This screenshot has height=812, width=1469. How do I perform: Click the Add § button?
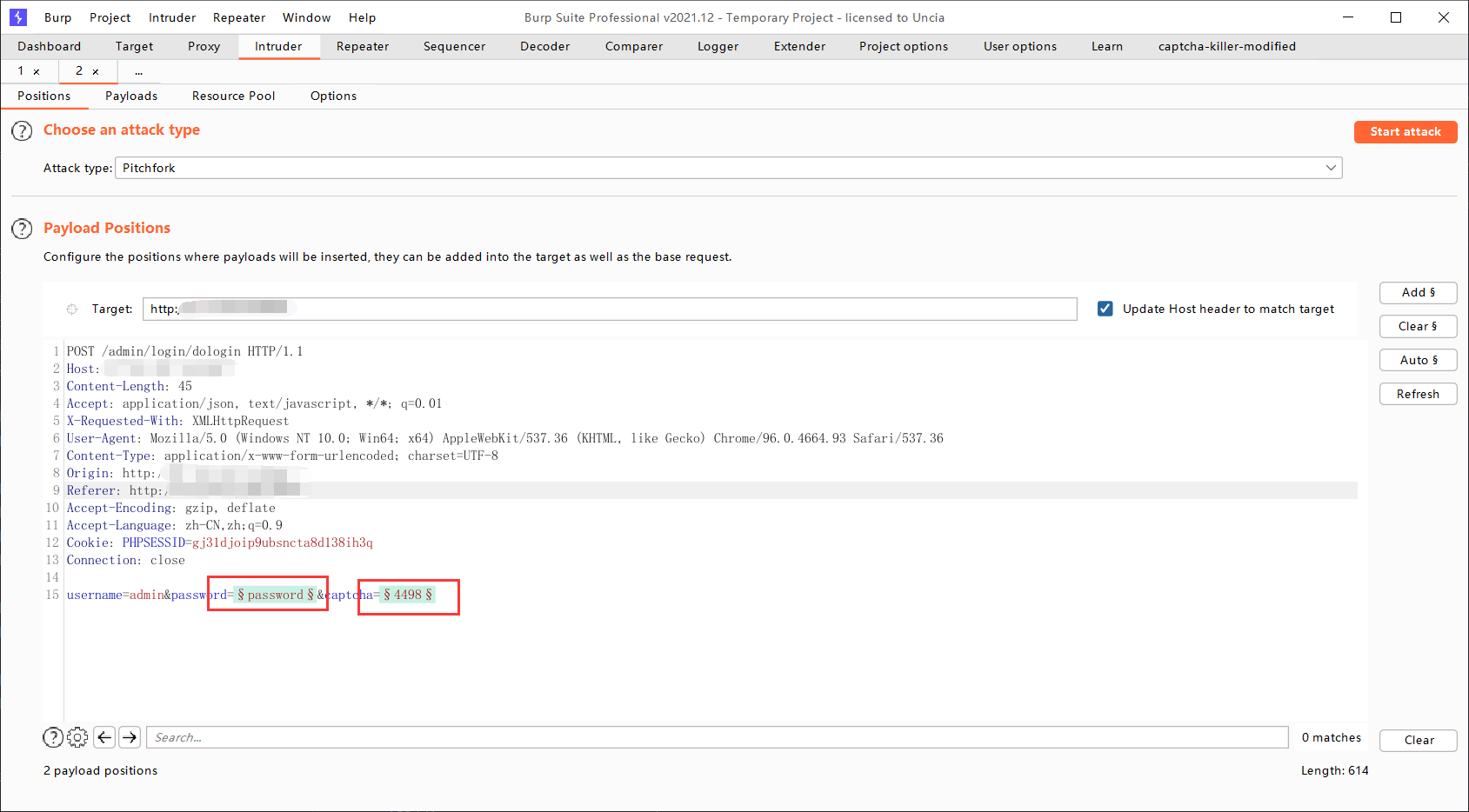(1419, 293)
